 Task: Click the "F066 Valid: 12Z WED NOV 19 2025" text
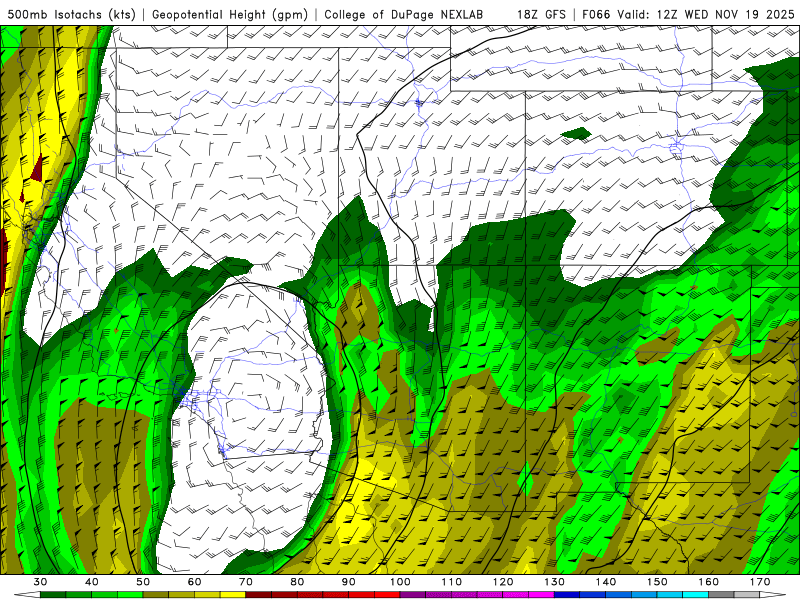[688, 14]
